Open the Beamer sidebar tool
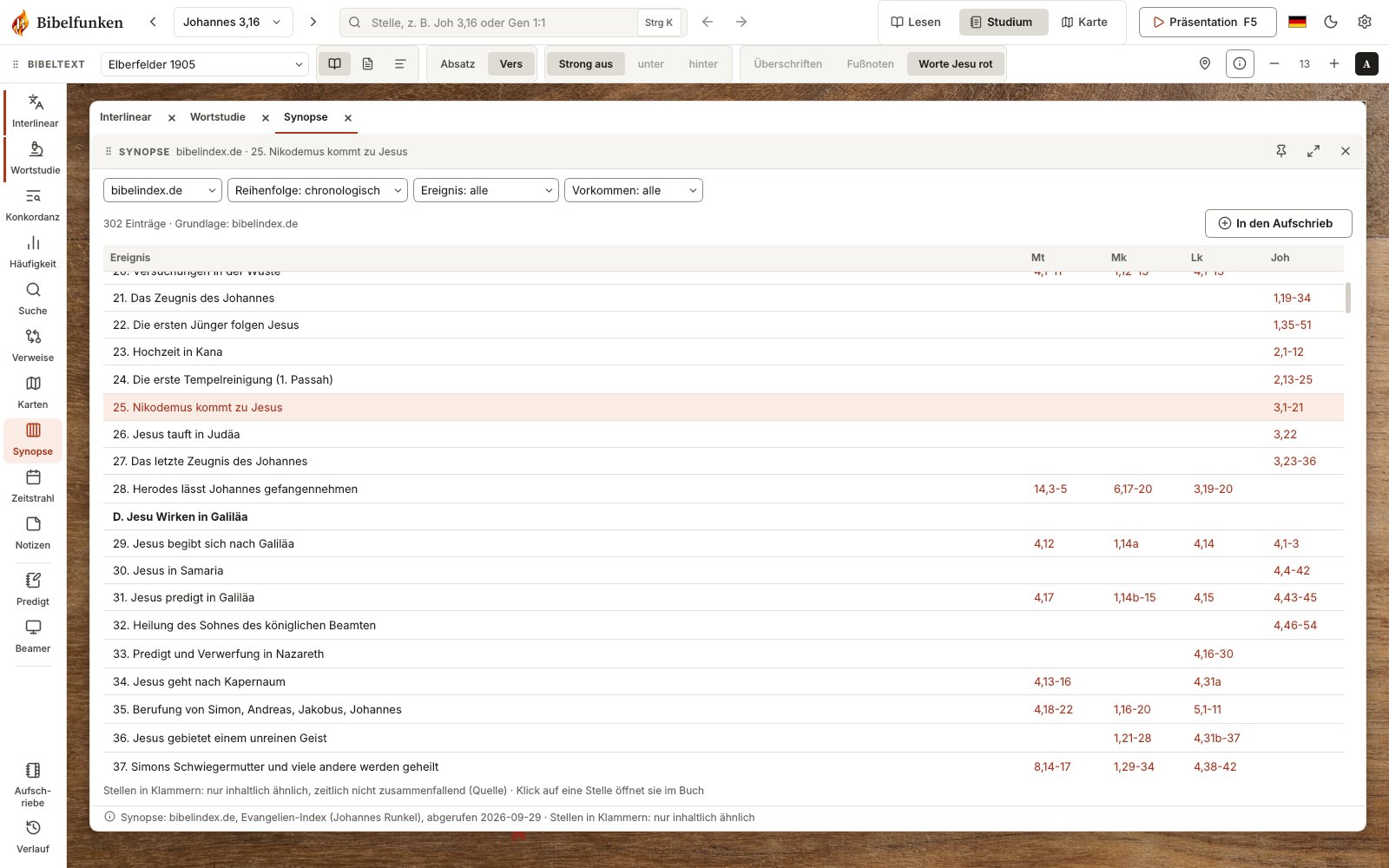 click(x=33, y=637)
